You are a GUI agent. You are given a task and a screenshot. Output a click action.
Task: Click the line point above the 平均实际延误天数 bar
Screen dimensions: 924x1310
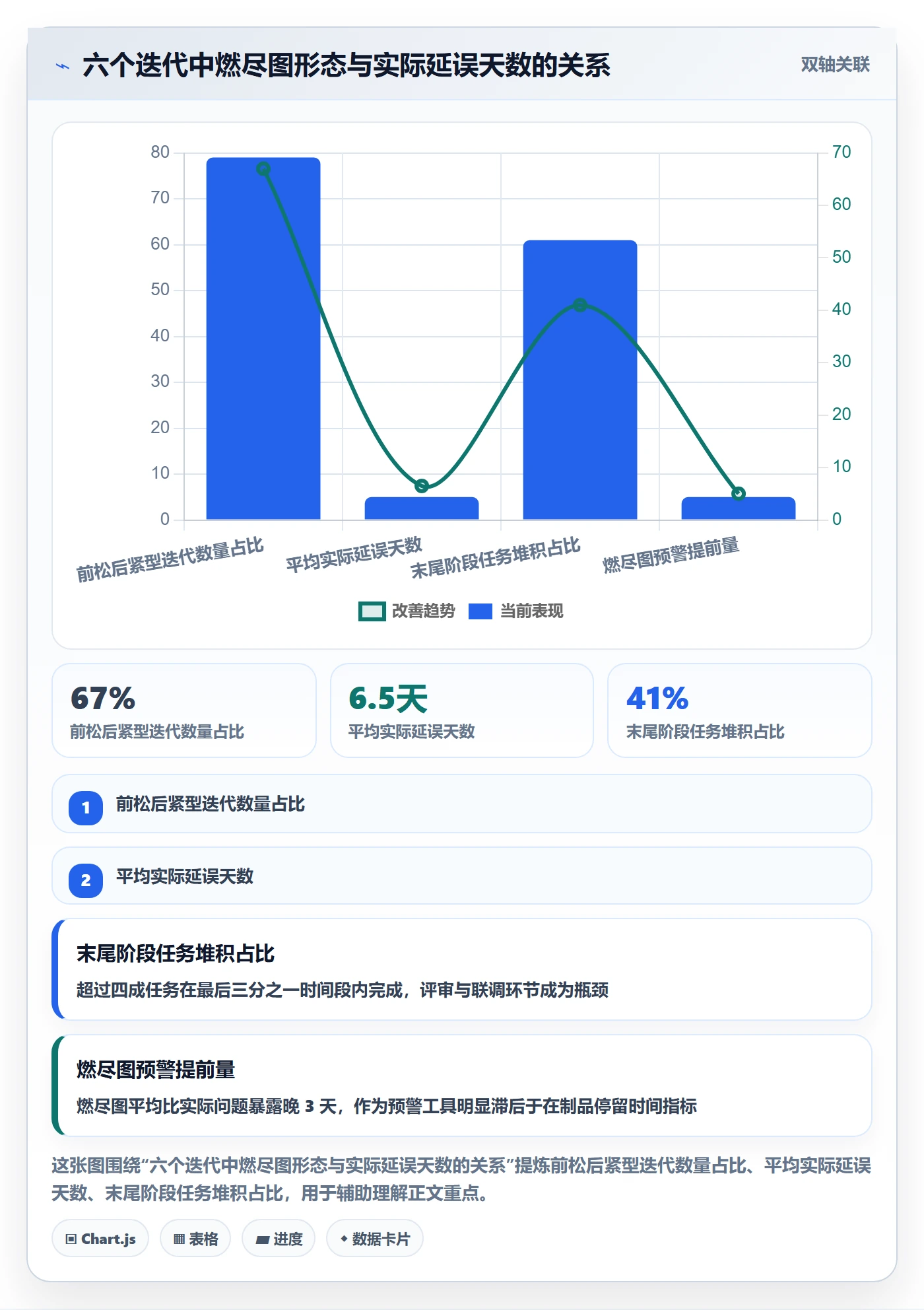click(422, 486)
